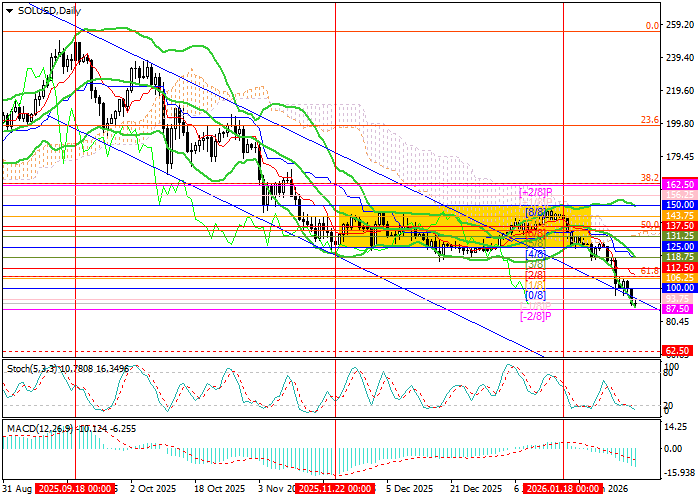This screenshot has width=700, height=500.
Task: Select the 2025.09.18 00:00 date marker
Action: pos(75,489)
